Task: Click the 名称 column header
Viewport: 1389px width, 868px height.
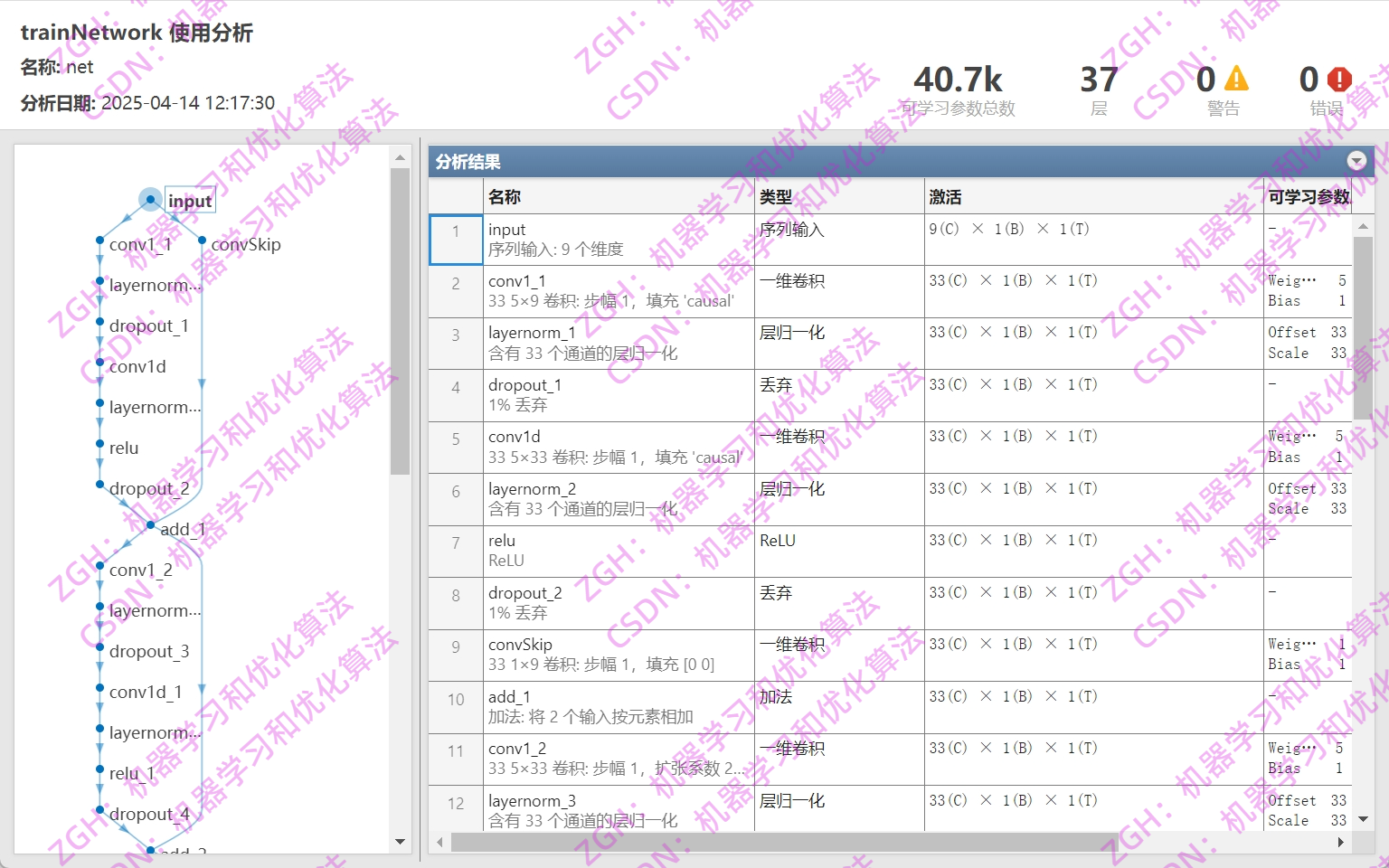Action: point(506,196)
